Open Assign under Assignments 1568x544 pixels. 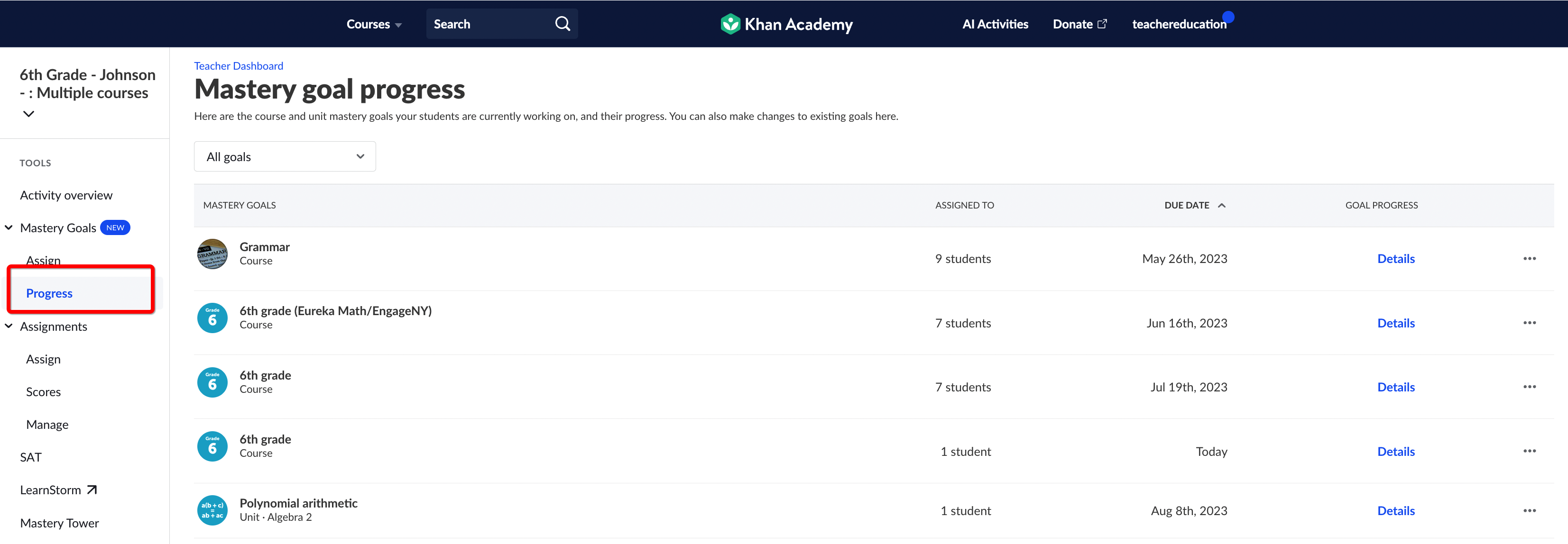click(x=43, y=359)
